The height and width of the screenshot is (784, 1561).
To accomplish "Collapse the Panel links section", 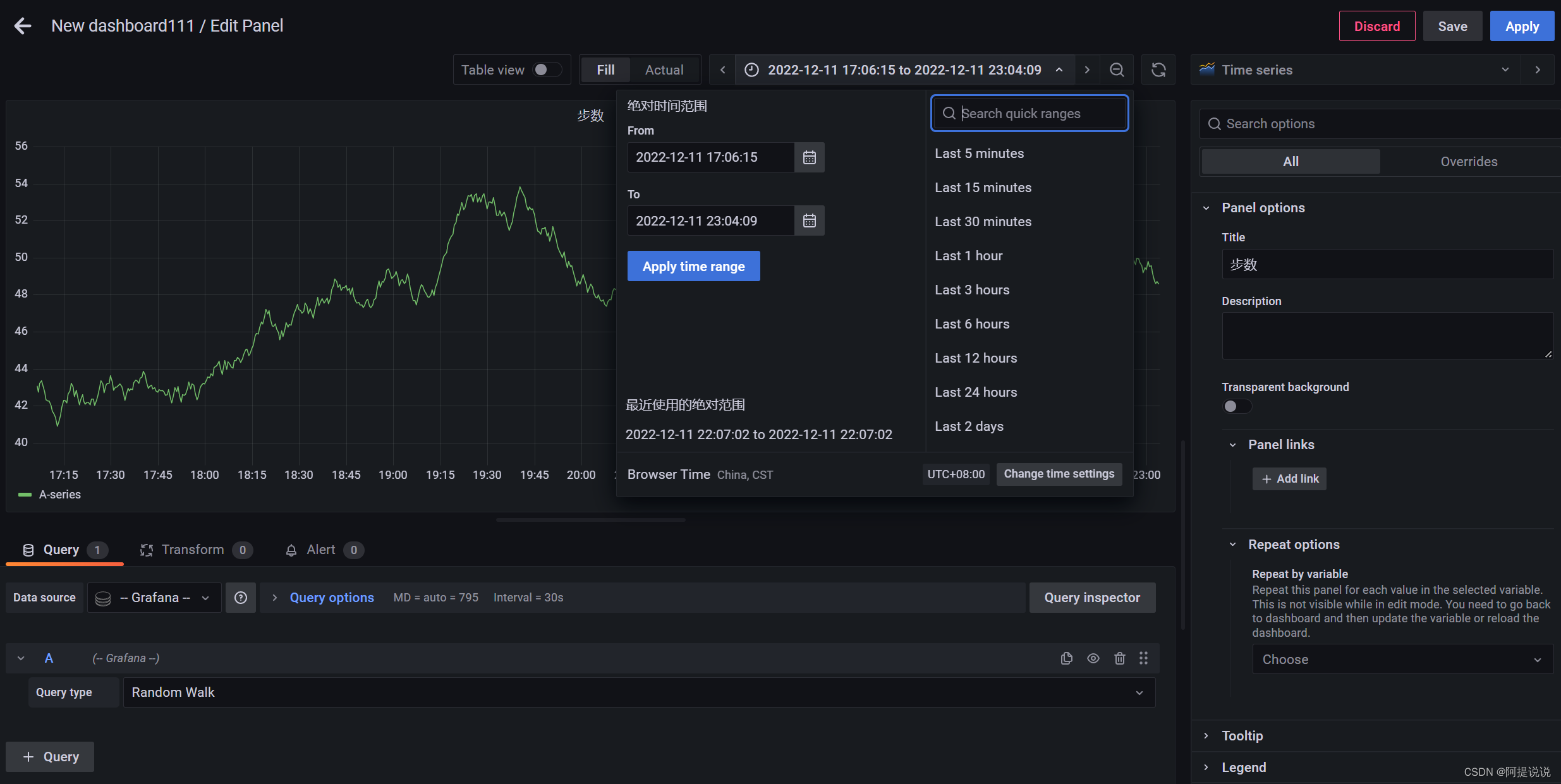I will pos(1232,445).
